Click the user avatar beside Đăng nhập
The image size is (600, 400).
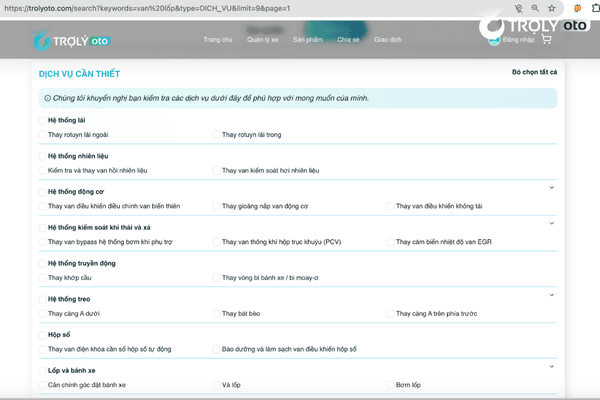point(494,40)
